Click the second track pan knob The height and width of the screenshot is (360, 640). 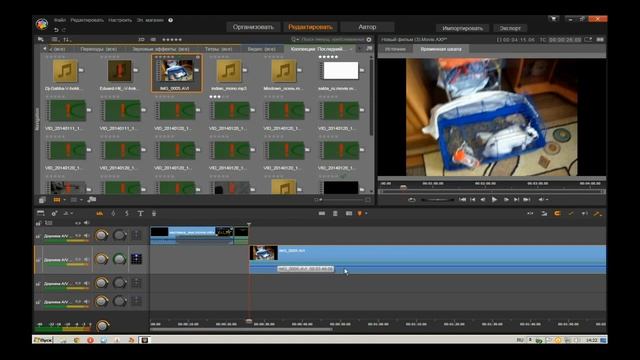coord(120,259)
